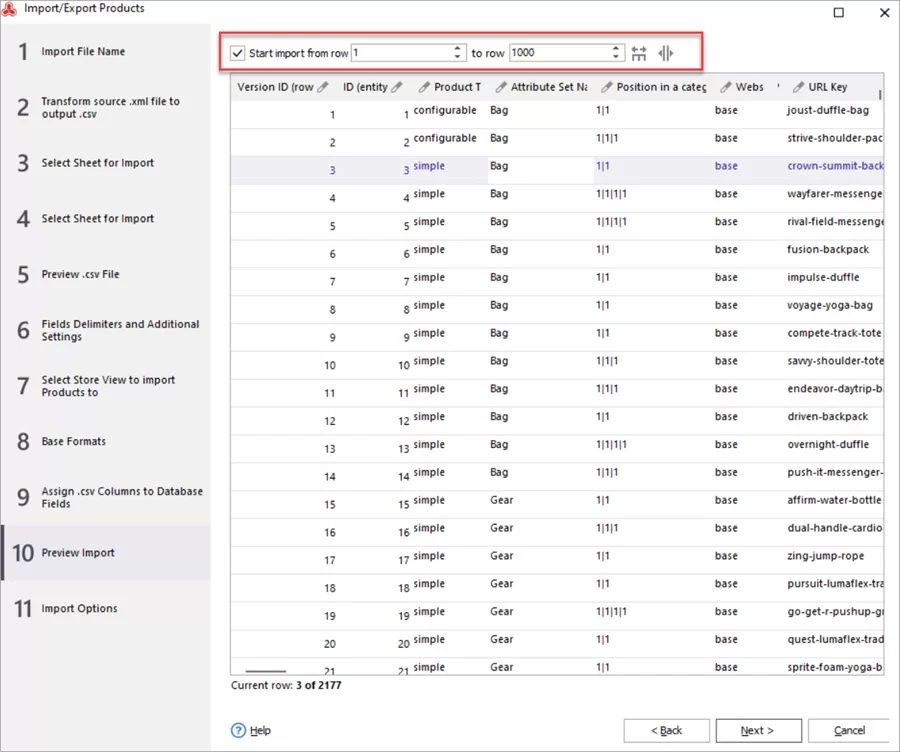Viewport: 900px width, 752px height.
Task: Go to step 3 Select Sheet for Import
Action: (106, 163)
